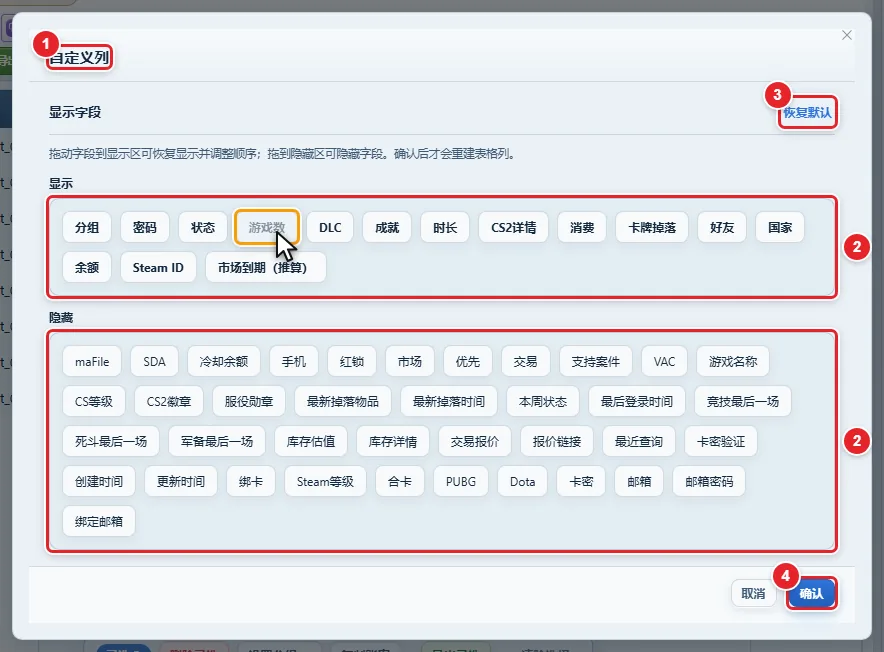Click the hidden SDA chip

coord(154,362)
